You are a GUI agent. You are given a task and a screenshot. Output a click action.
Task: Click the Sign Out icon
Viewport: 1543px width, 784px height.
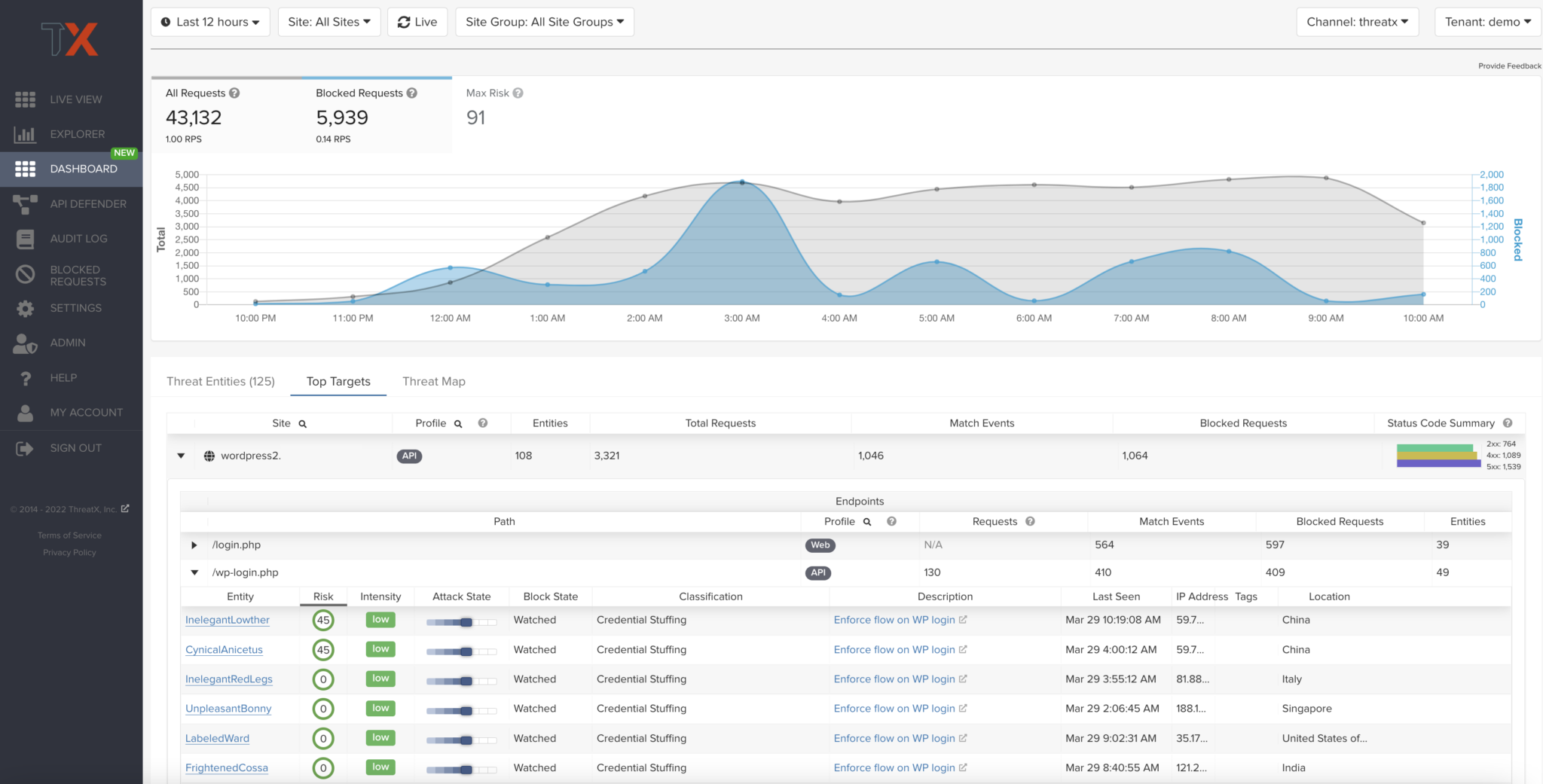[25, 448]
